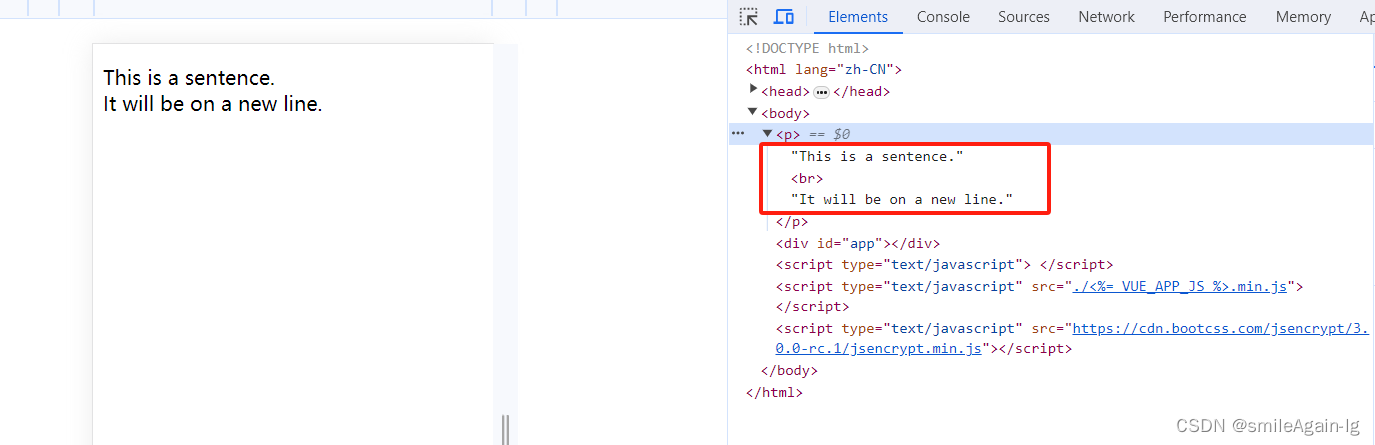Select the html lang="zh-CN" node

[x=824, y=70]
